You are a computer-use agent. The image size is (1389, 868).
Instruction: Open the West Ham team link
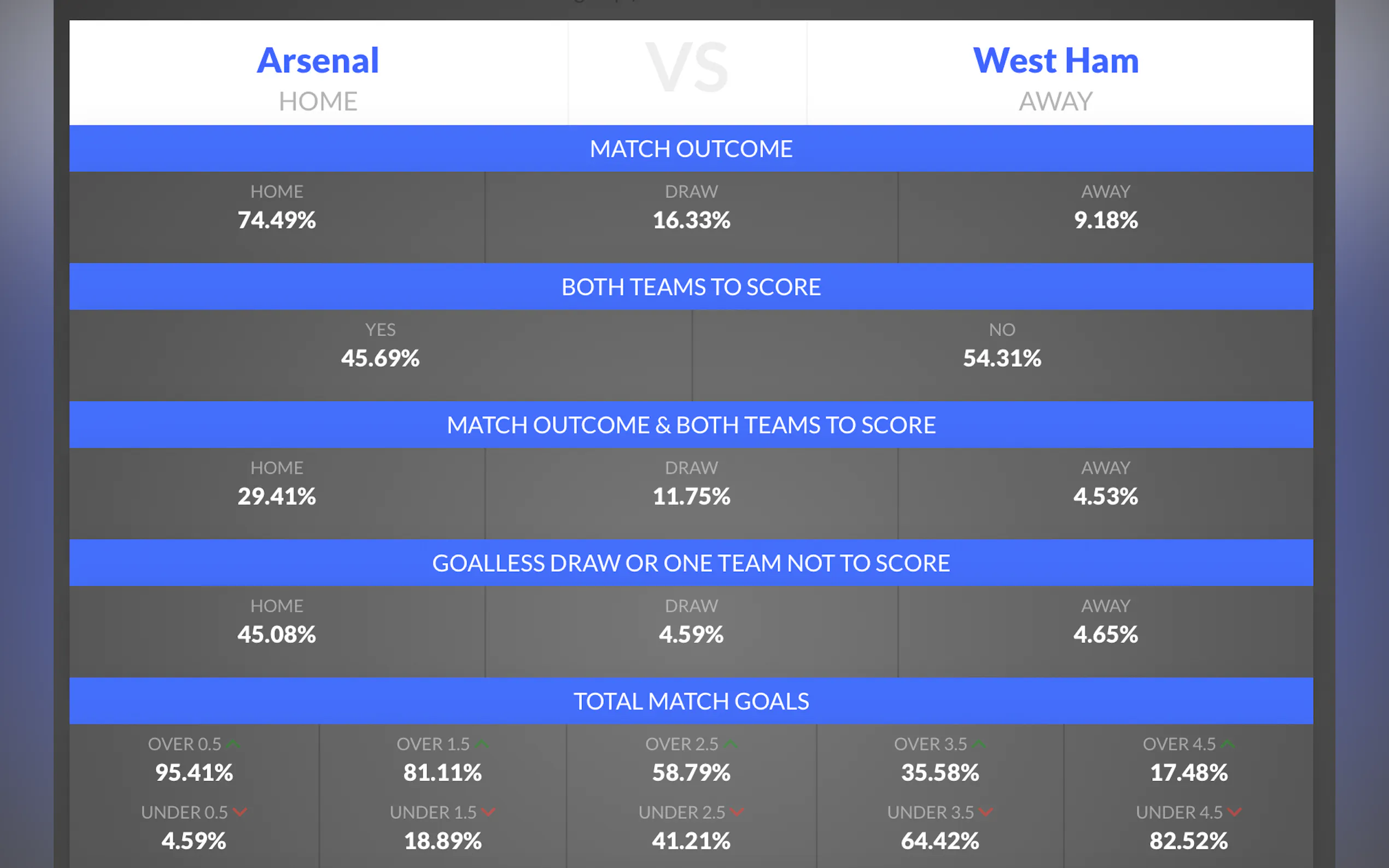(1055, 61)
